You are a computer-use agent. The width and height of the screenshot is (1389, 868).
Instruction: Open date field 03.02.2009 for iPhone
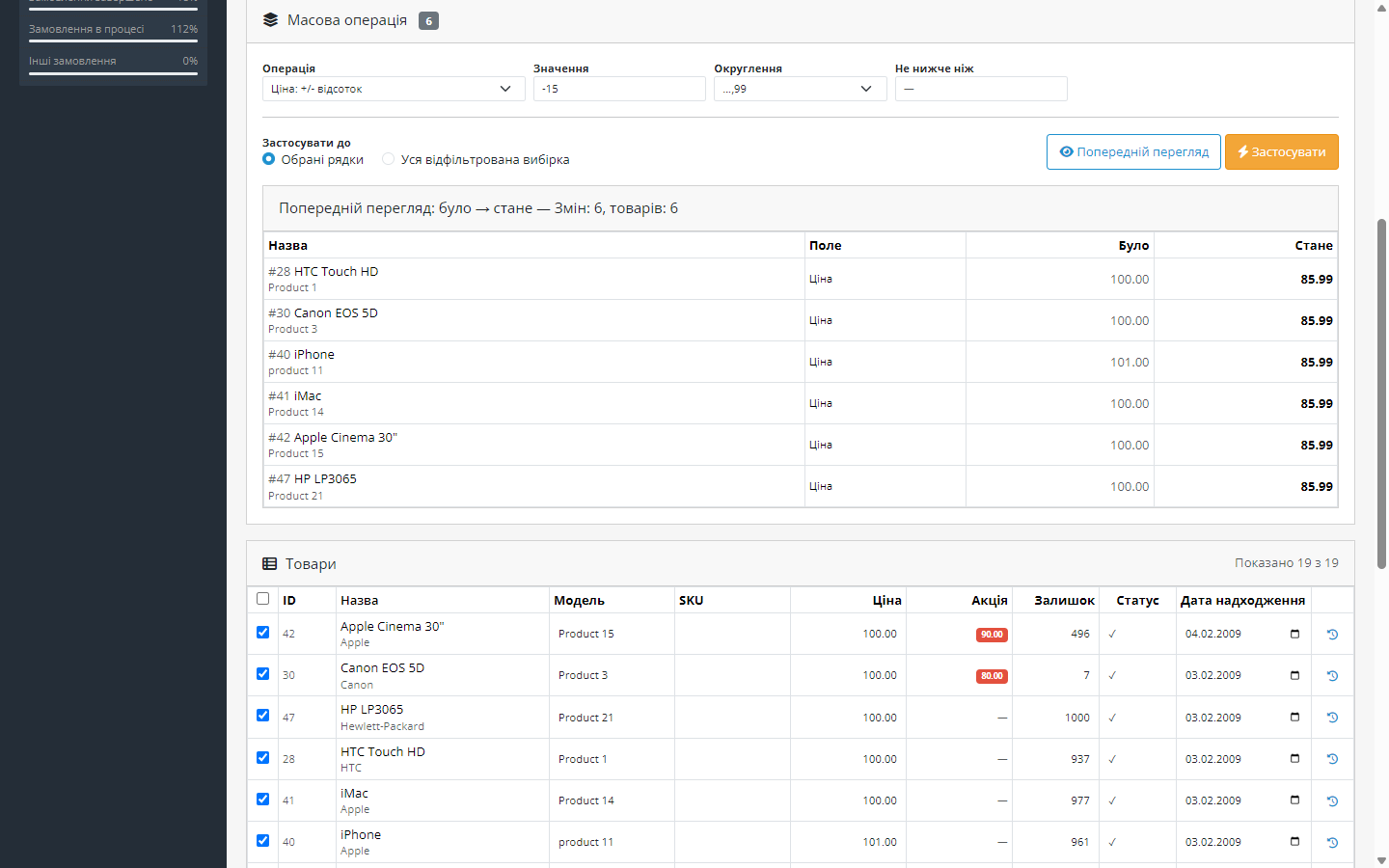[1242, 842]
